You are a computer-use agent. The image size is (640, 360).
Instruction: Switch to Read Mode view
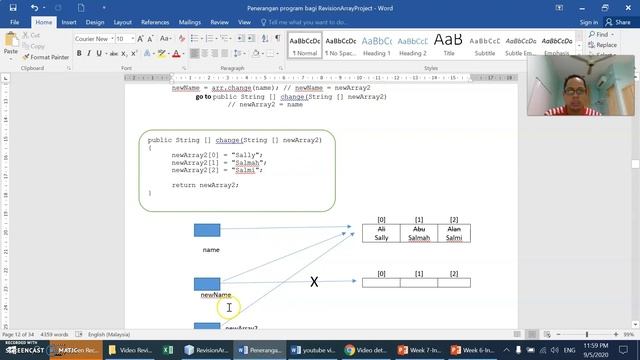(517, 334)
